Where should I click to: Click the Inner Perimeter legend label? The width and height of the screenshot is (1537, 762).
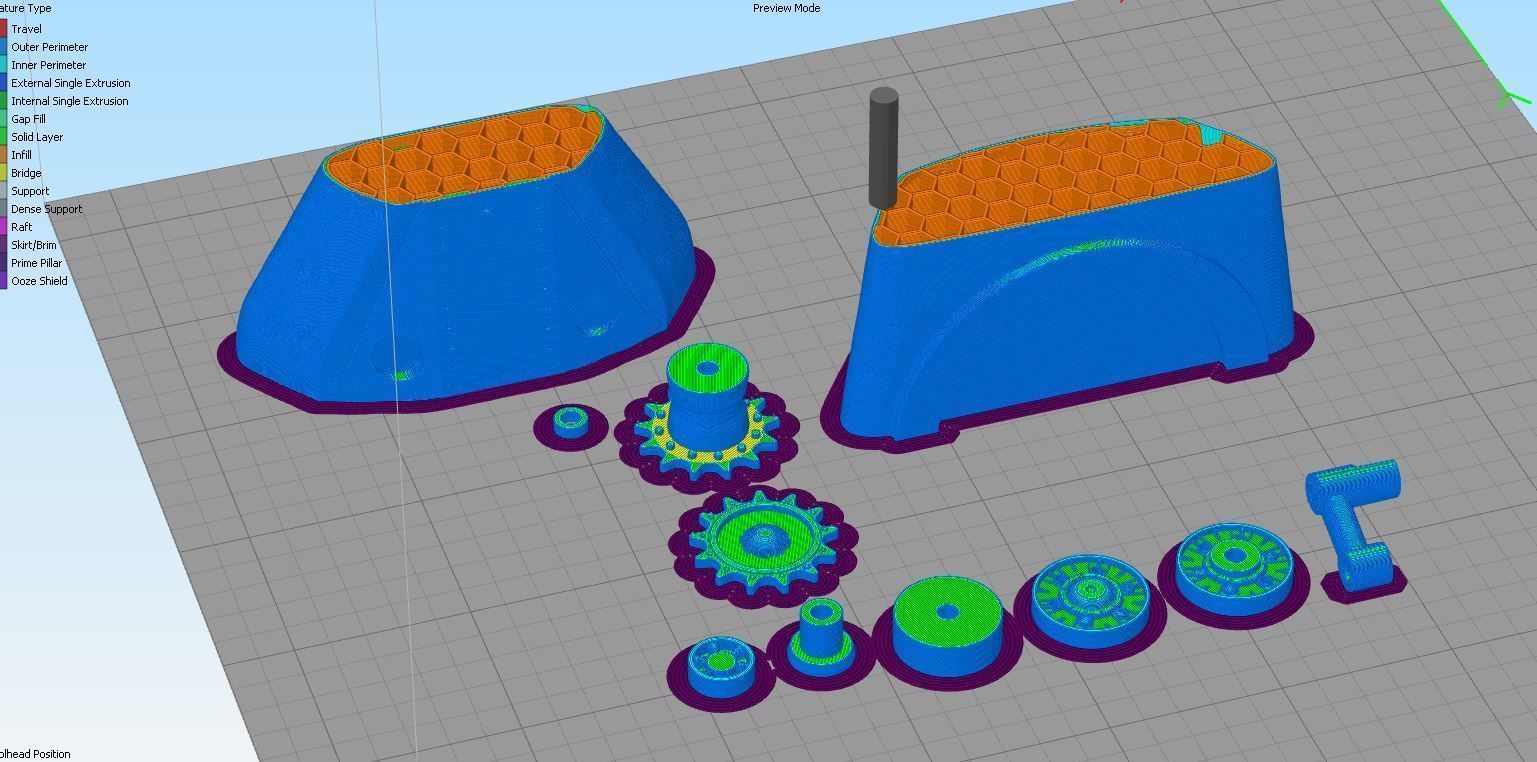click(48, 65)
